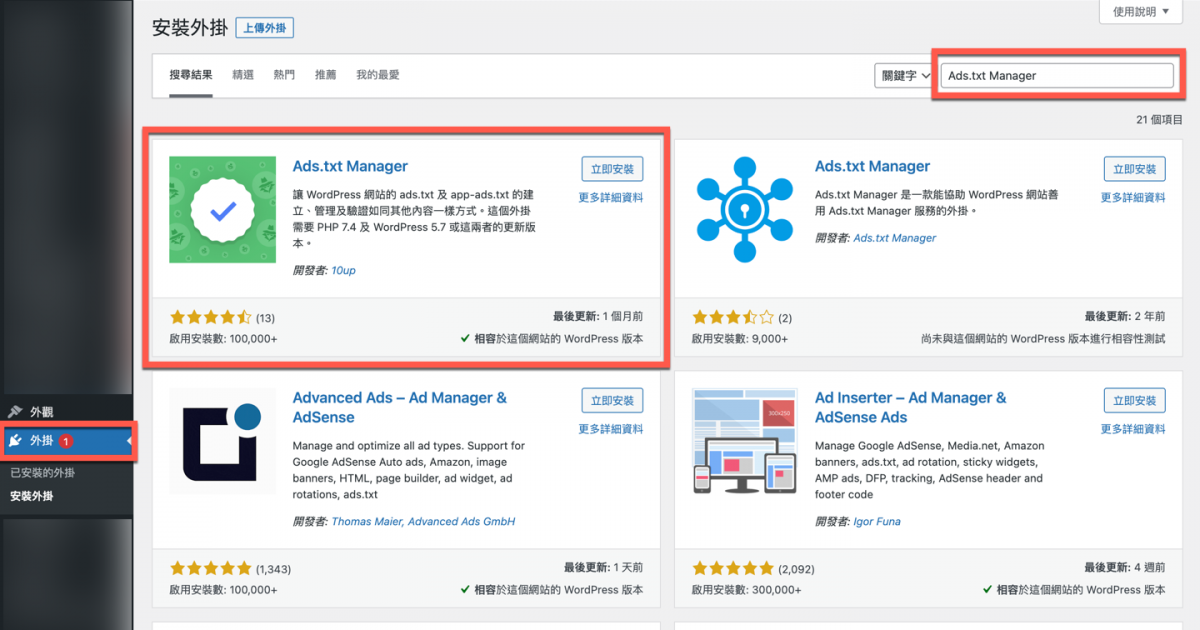The height and width of the screenshot is (630, 1200).
Task: Open the 外掛 menu in sidebar
Action: point(66,440)
